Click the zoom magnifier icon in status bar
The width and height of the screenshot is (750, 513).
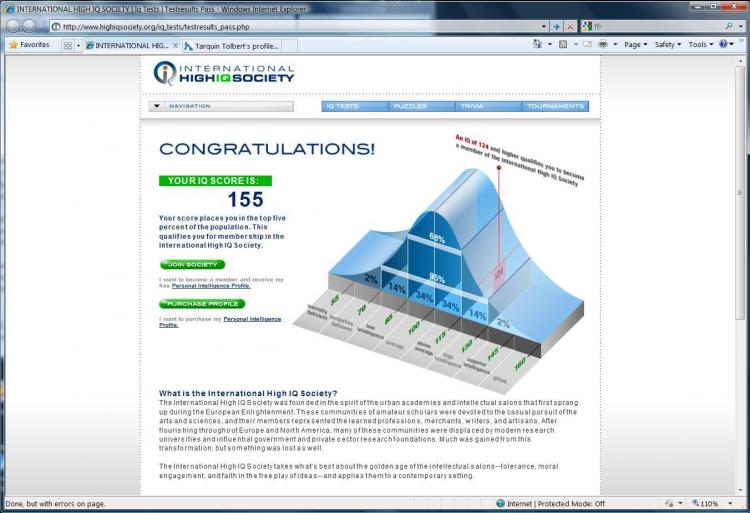click(x=696, y=503)
